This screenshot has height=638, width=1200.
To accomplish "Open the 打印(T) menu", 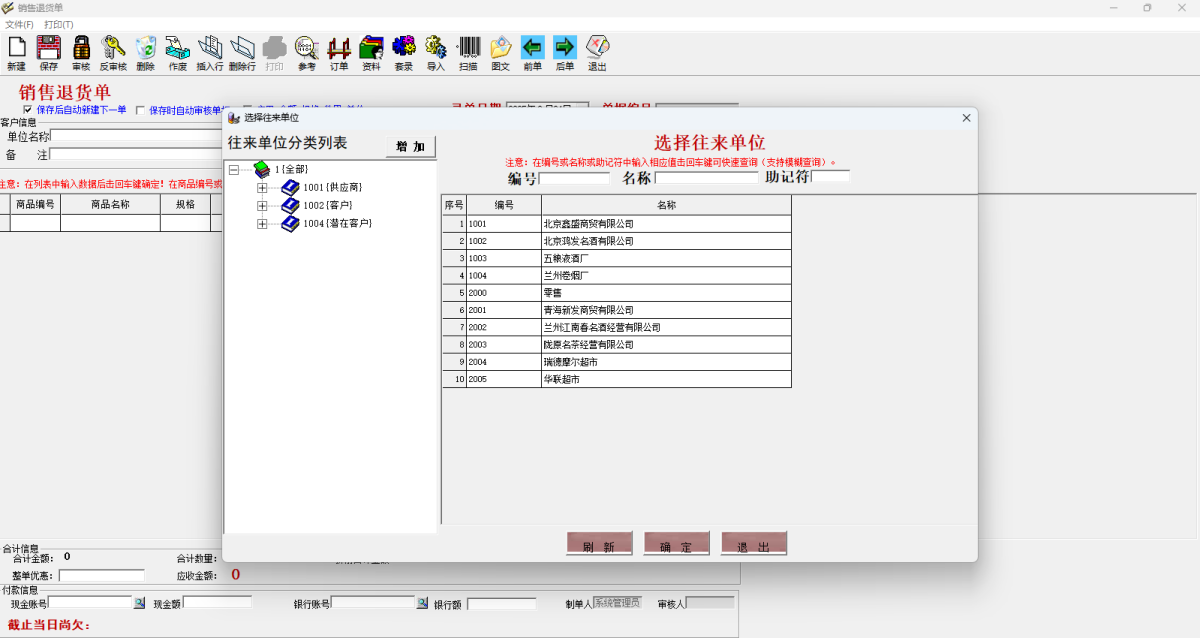I will click(60, 23).
